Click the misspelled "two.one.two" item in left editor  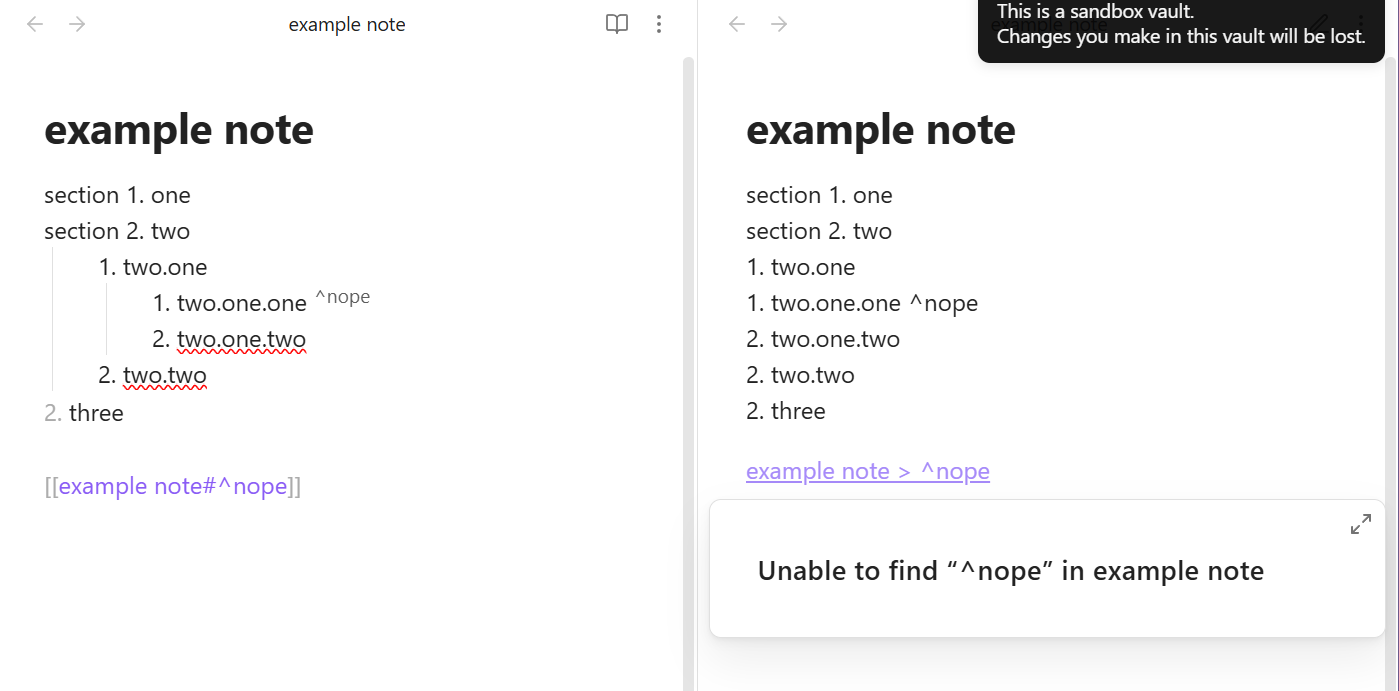241,340
